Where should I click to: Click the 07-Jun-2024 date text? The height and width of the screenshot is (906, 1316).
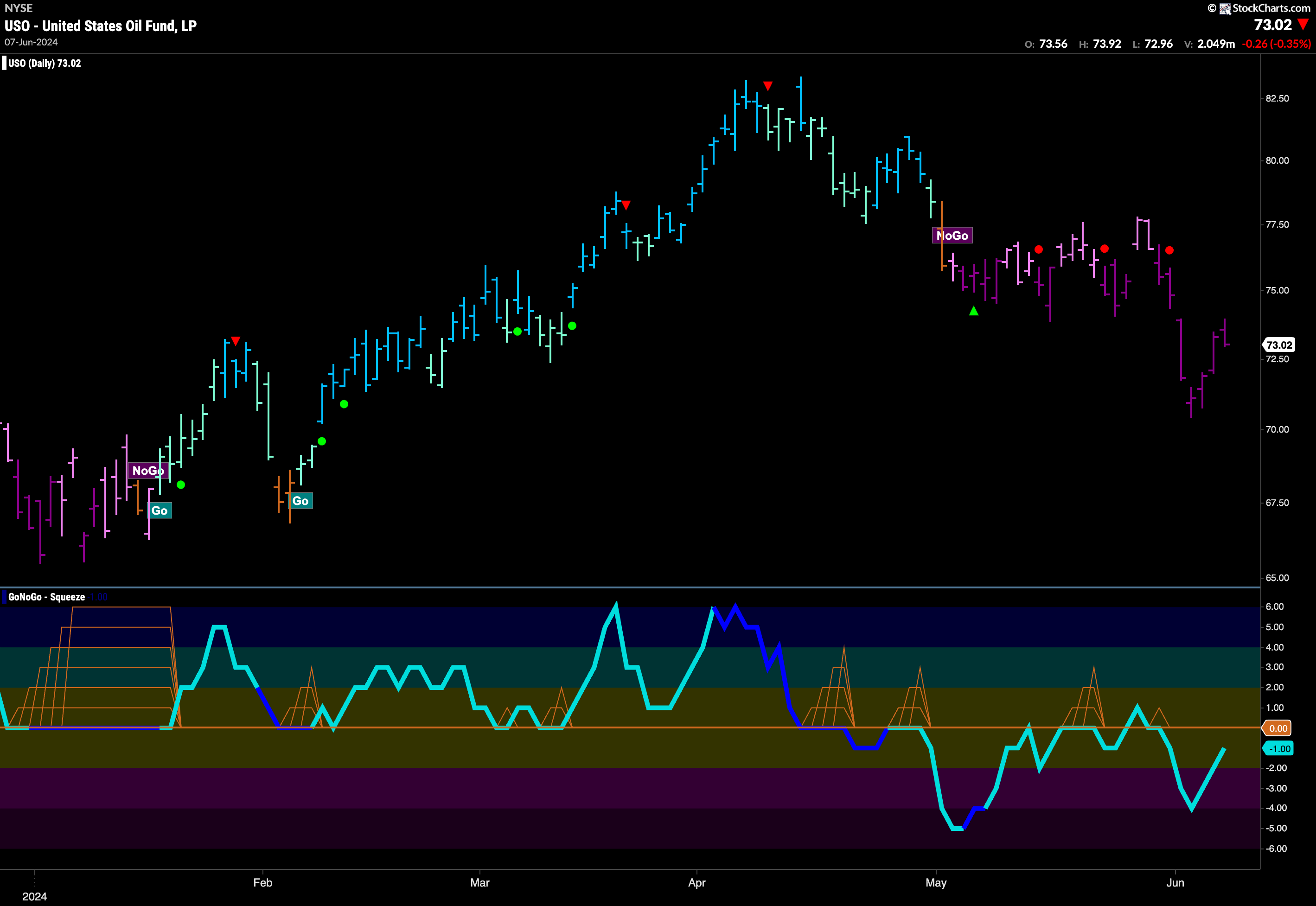[31, 43]
